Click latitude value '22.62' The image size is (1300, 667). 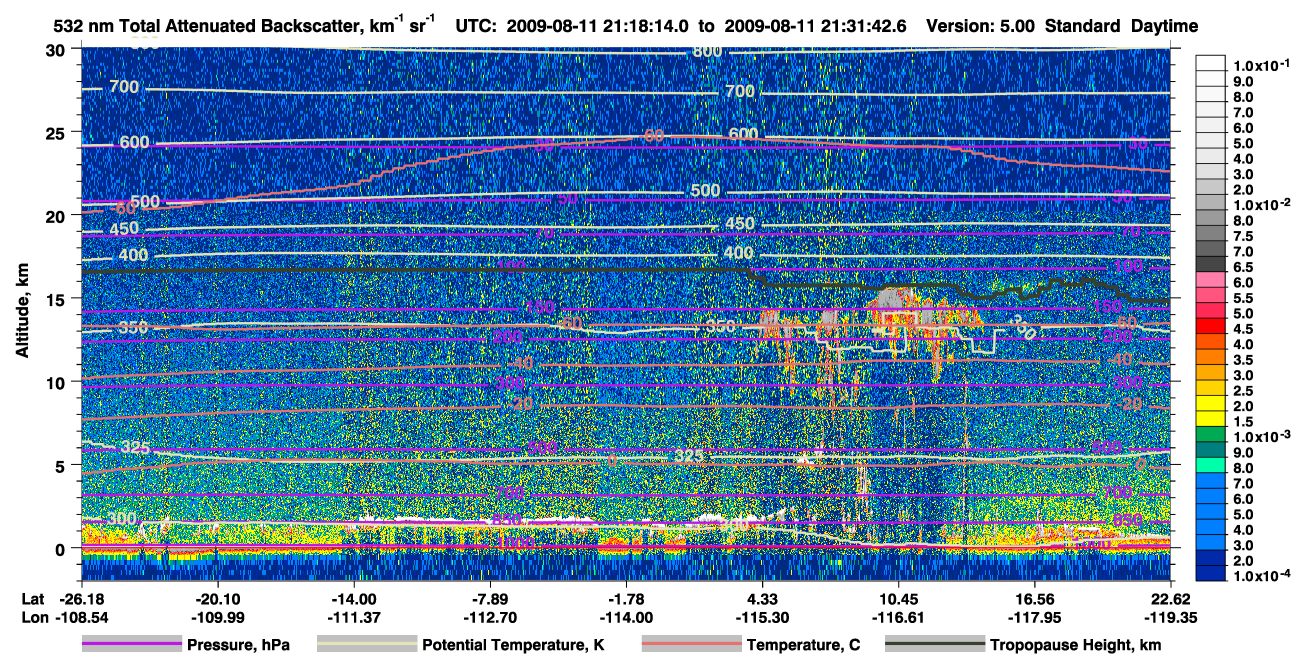pyautogui.click(x=1171, y=598)
